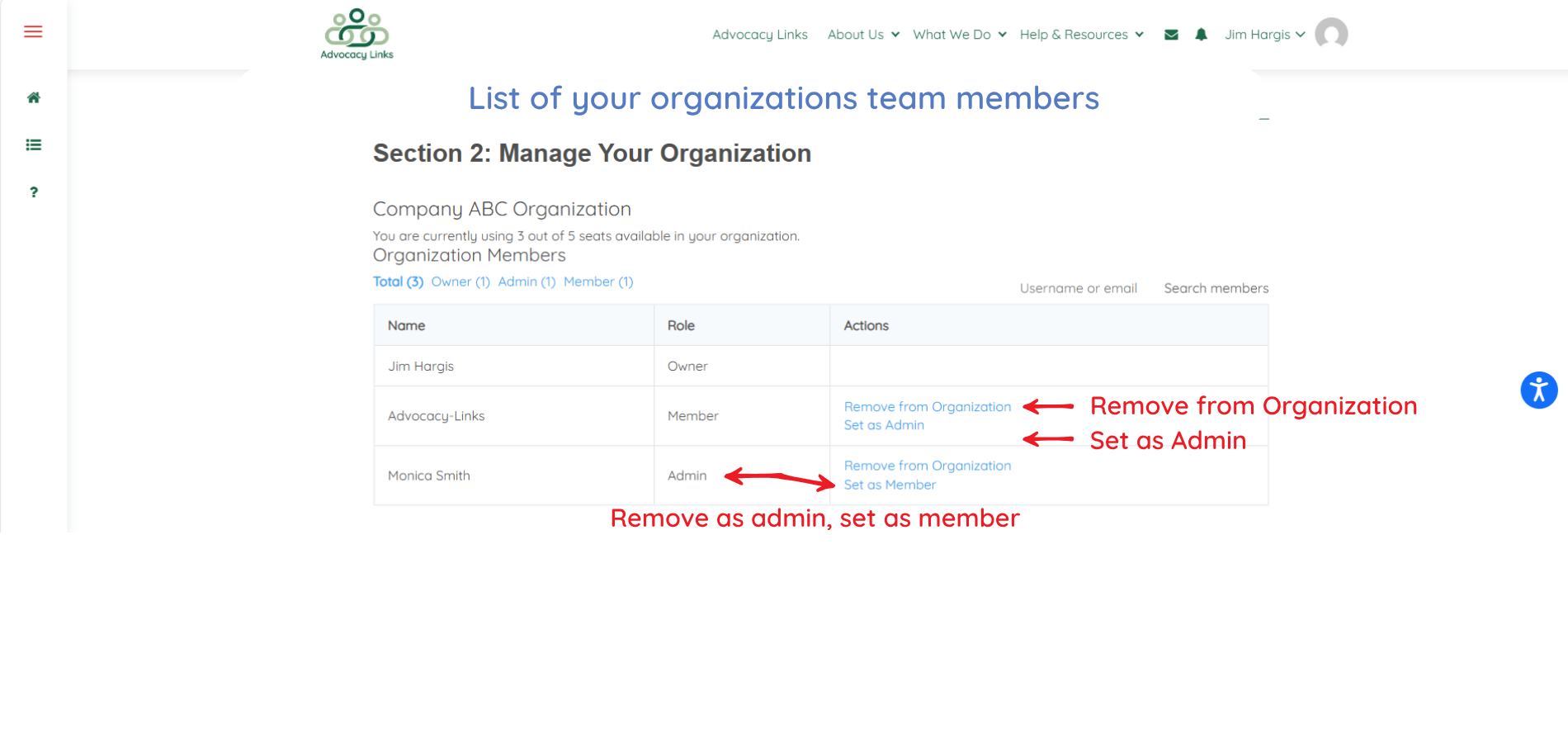
Task: Open the Help & Resources dropdown
Action: click(x=1081, y=35)
